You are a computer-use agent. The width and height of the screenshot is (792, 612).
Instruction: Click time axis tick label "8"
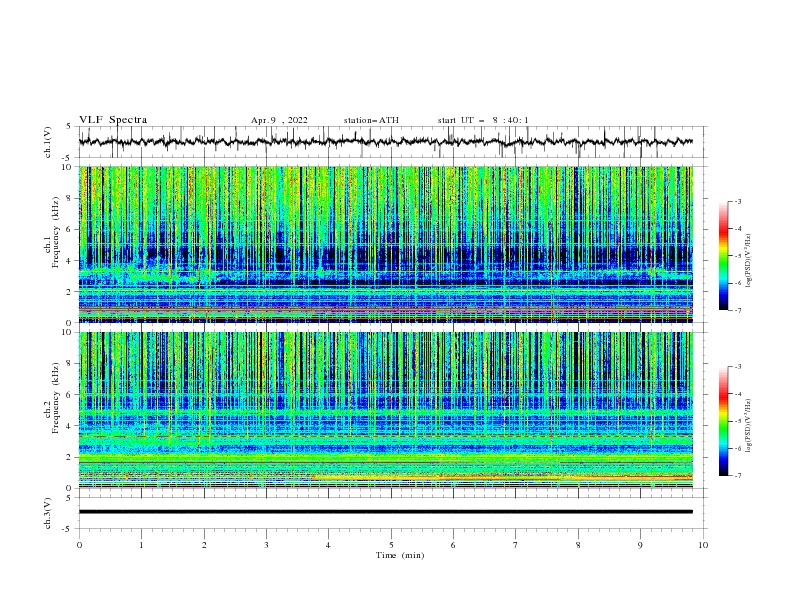tap(578, 545)
